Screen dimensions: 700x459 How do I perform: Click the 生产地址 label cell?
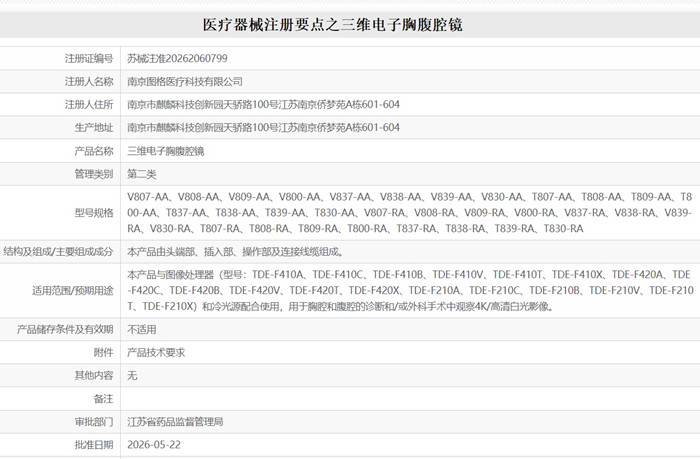tap(94, 128)
